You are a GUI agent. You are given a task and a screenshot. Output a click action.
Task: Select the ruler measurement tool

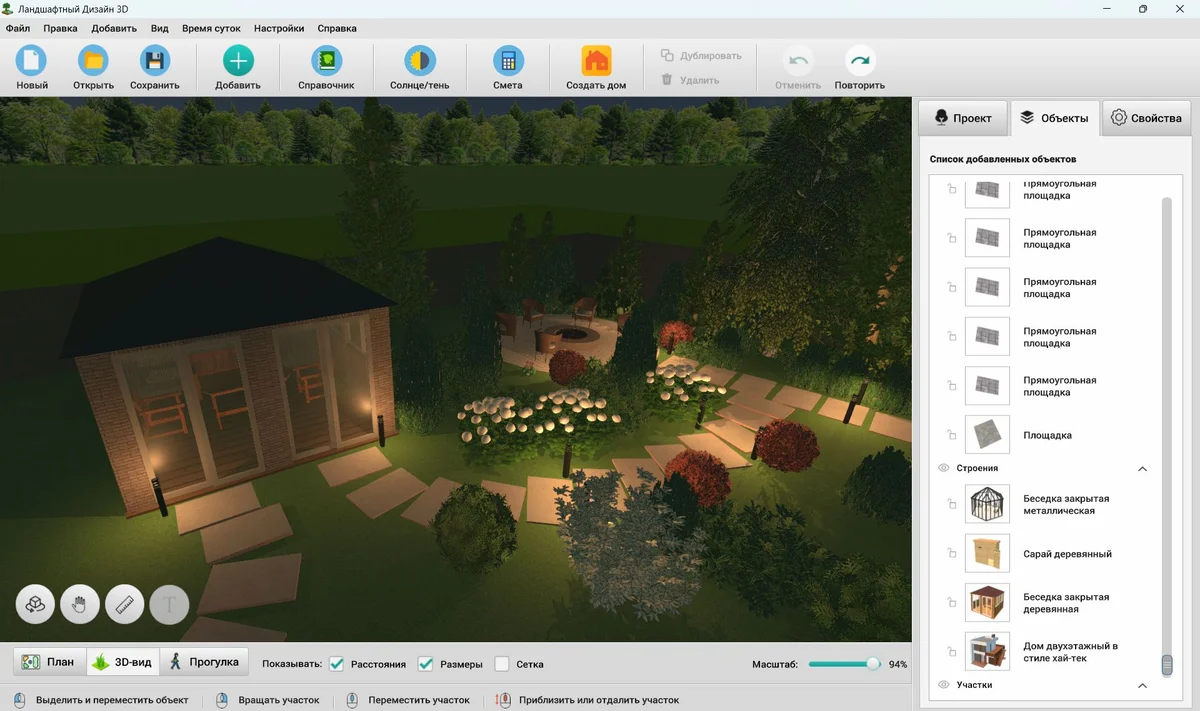click(125, 604)
